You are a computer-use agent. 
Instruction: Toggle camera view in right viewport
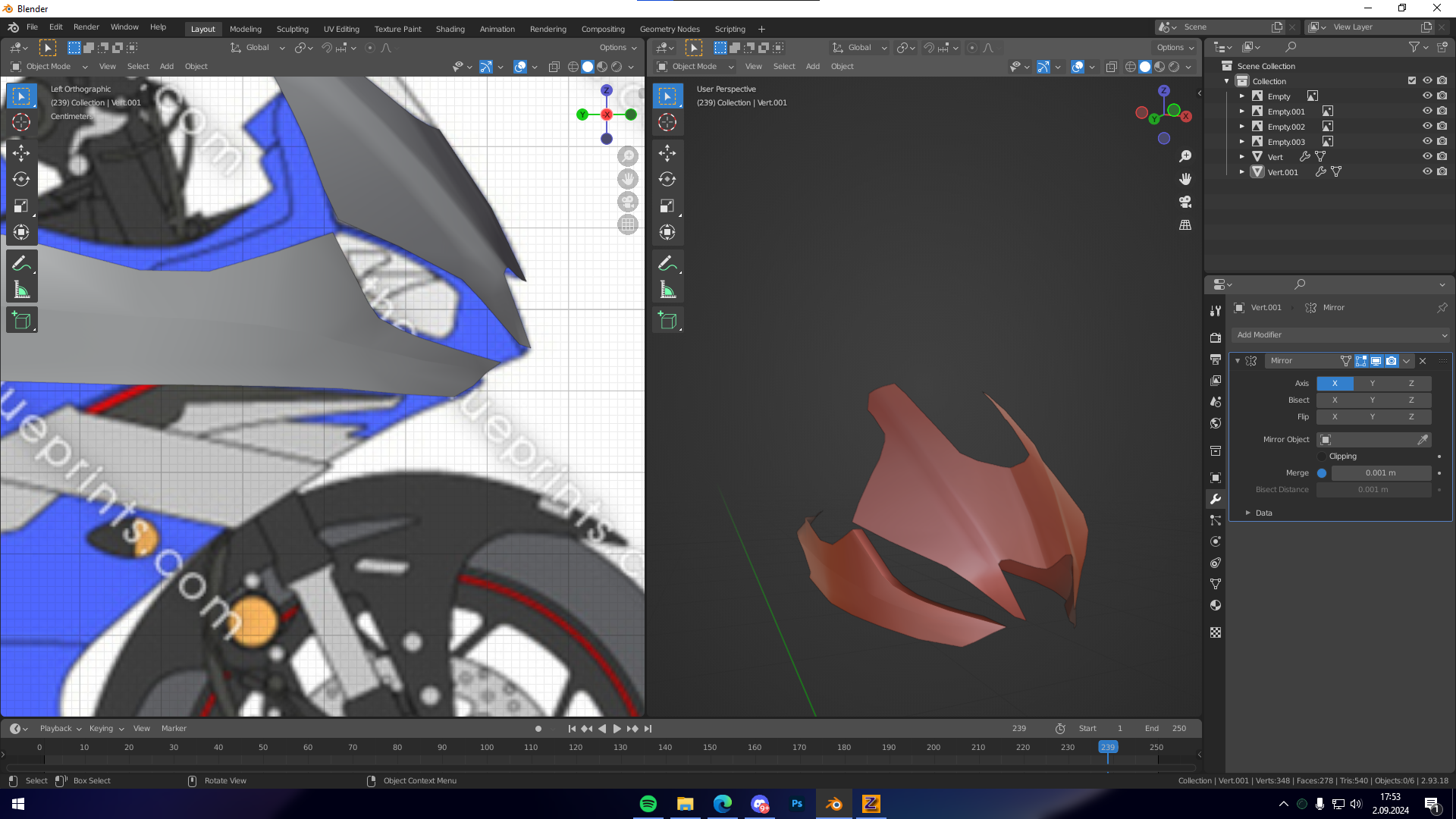[x=1185, y=202]
